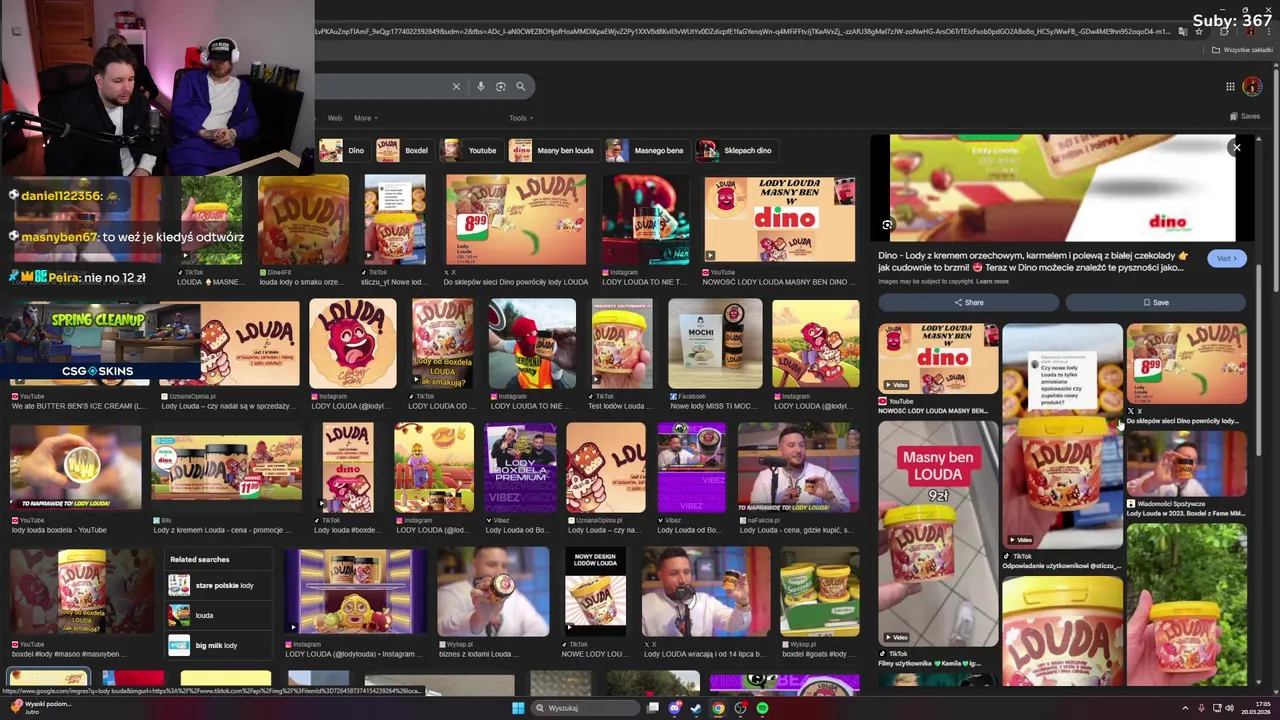Open Nowość Lody Louda YouTube related image
The height and width of the screenshot is (720, 1280).
point(938,359)
